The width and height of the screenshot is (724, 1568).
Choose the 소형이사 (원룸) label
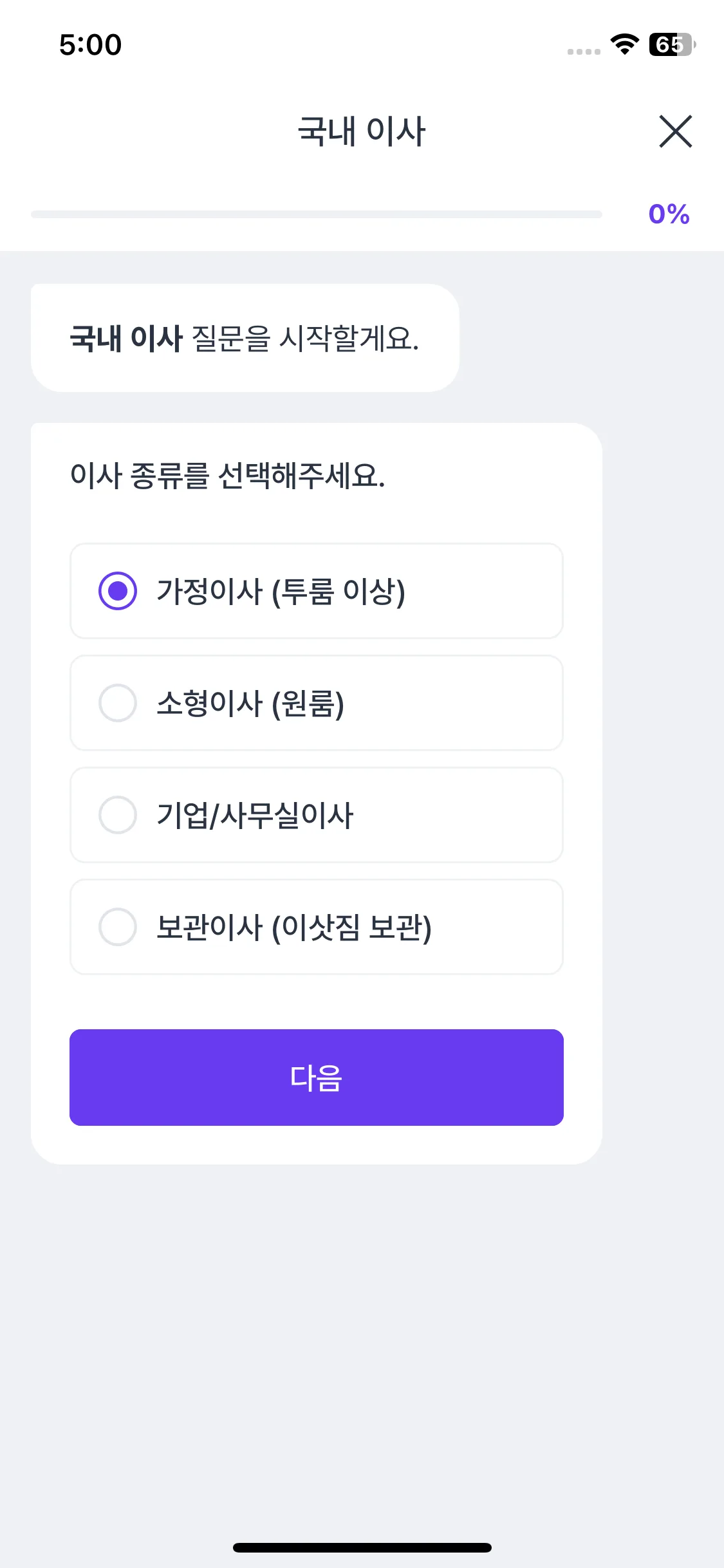tap(250, 704)
